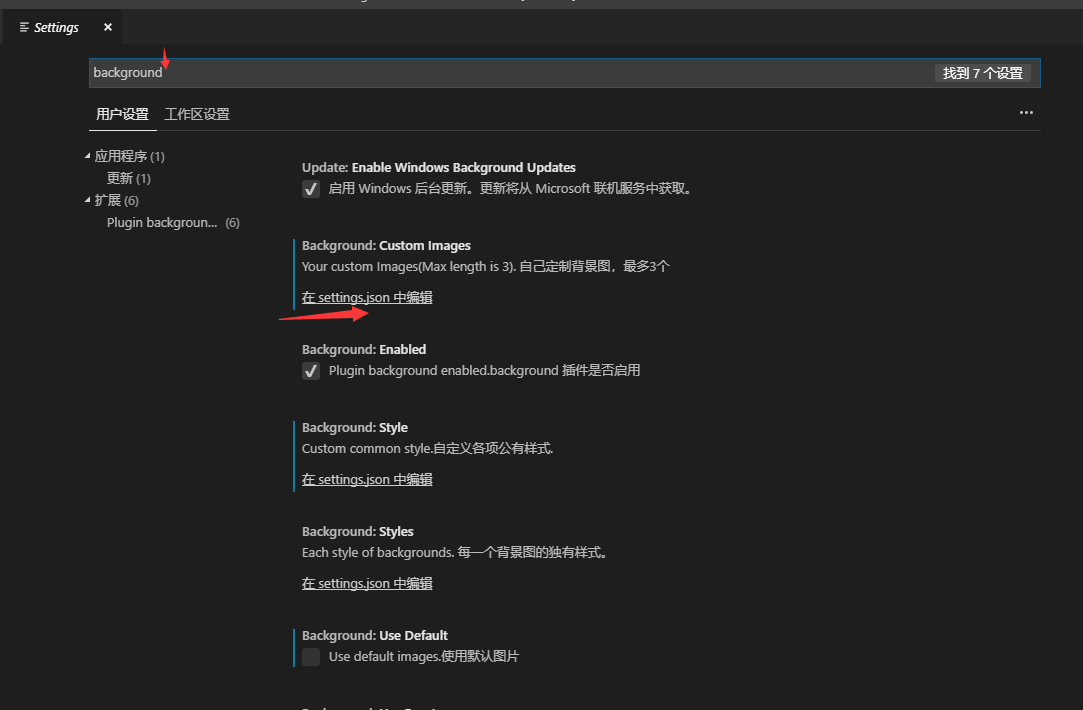Select the 用户设置 tab
This screenshot has width=1083, height=710.
pos(122,114)
